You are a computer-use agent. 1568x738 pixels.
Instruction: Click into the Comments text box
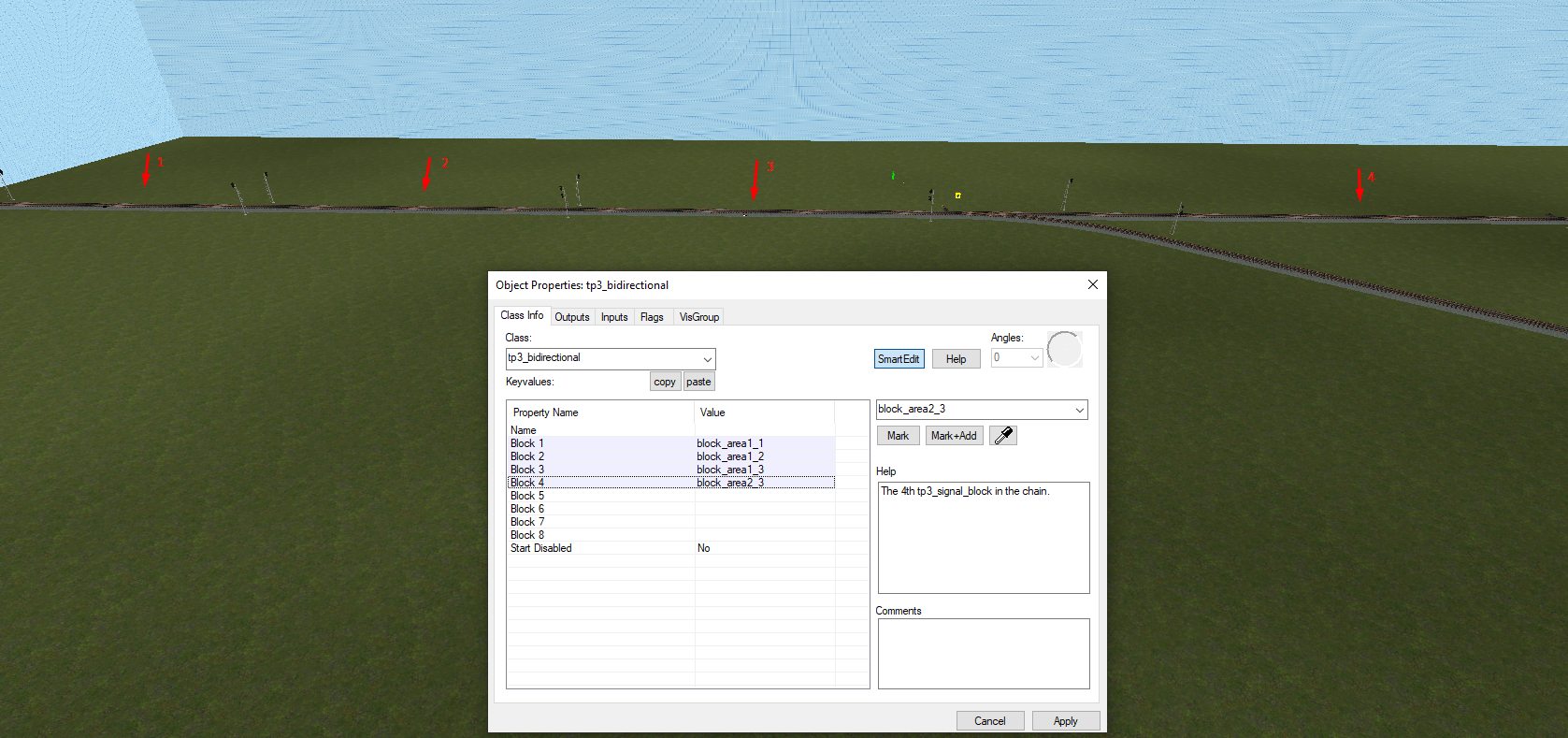[x=984, y=654]
